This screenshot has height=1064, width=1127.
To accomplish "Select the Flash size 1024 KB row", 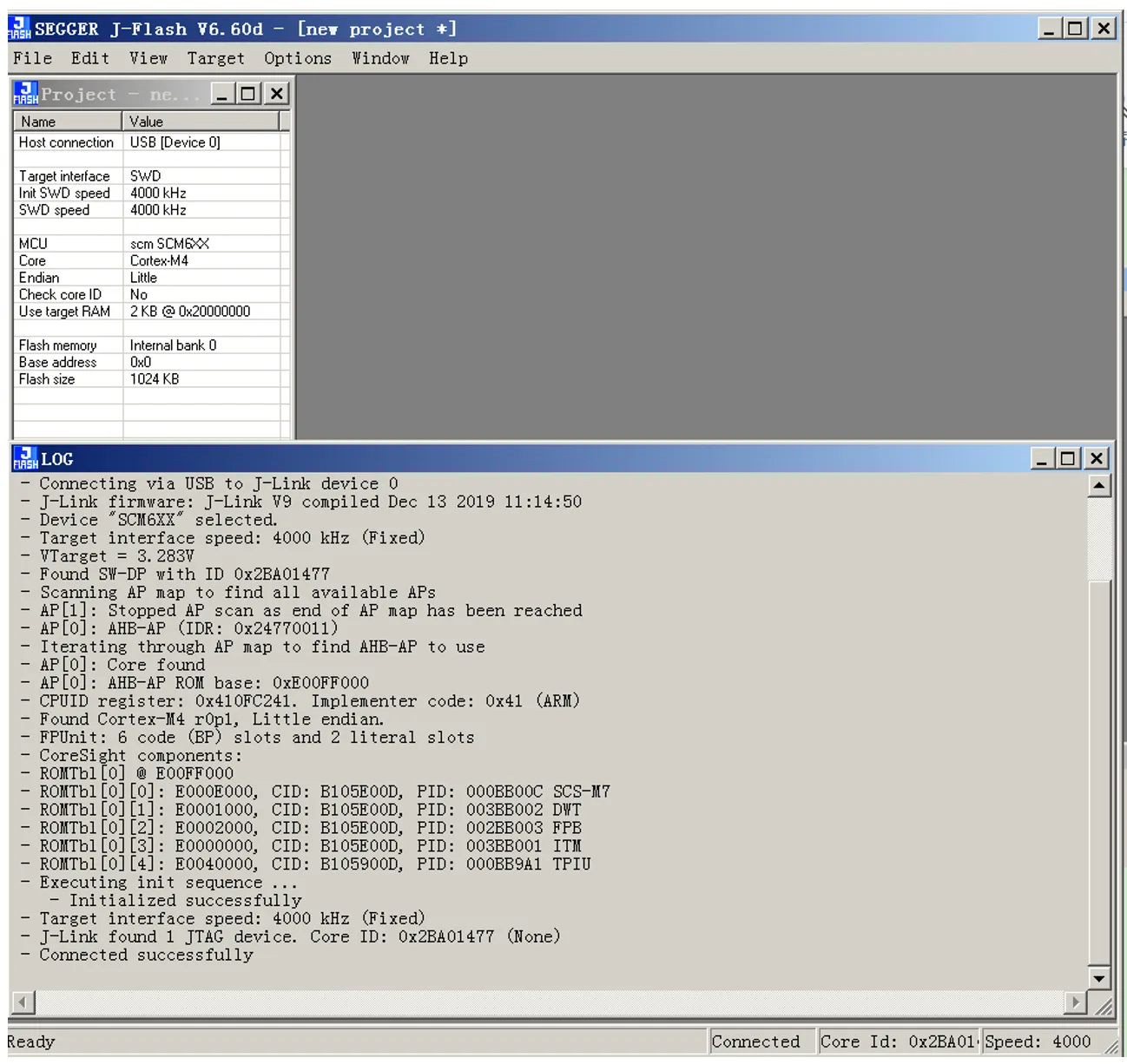I will coord(148,379).
